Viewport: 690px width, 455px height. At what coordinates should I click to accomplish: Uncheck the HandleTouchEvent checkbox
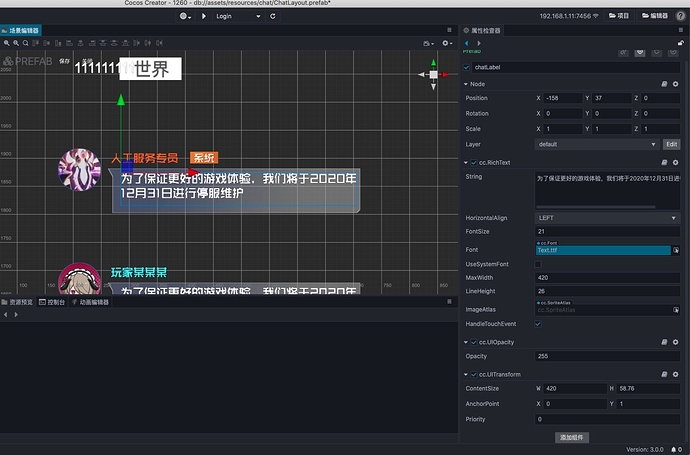click(540, 324)
